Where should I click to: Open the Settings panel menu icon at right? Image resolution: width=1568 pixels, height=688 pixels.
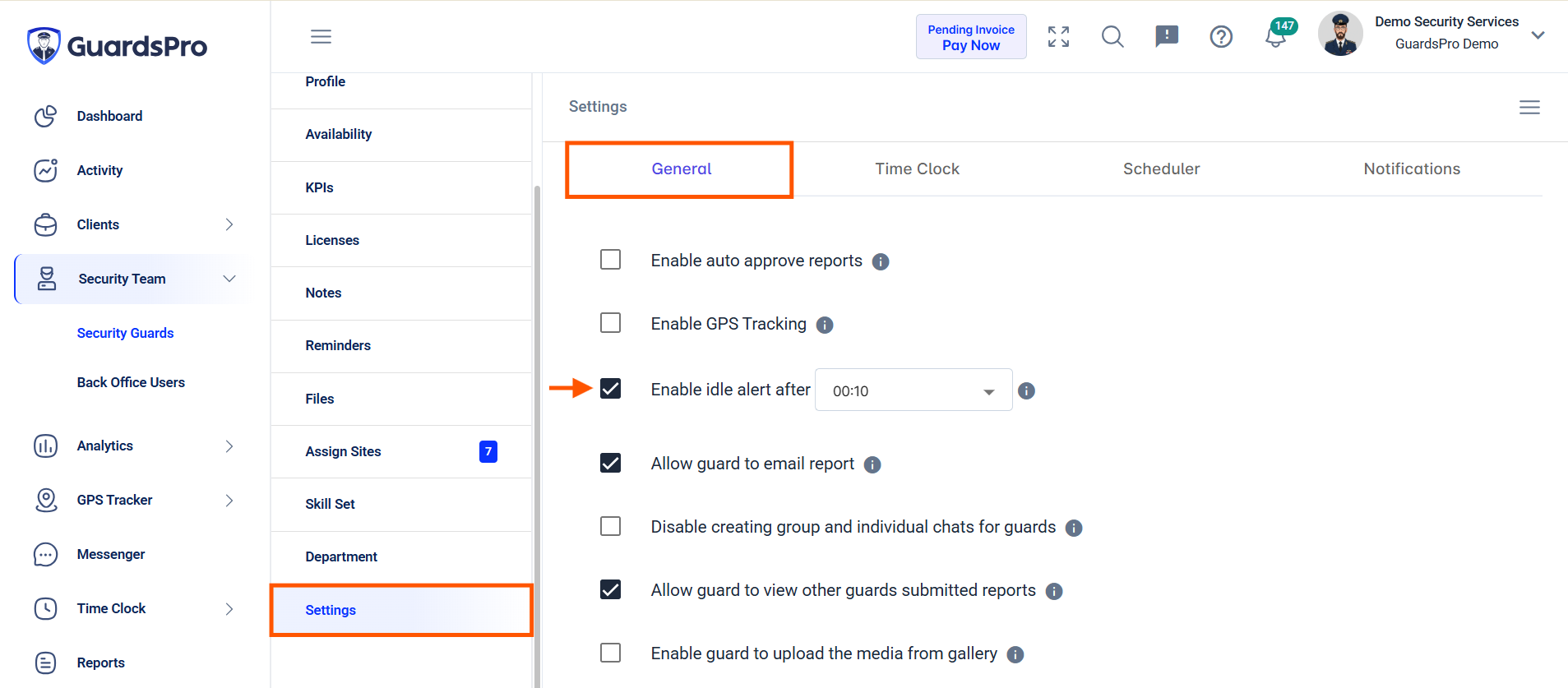click(x=1529, y=107)
